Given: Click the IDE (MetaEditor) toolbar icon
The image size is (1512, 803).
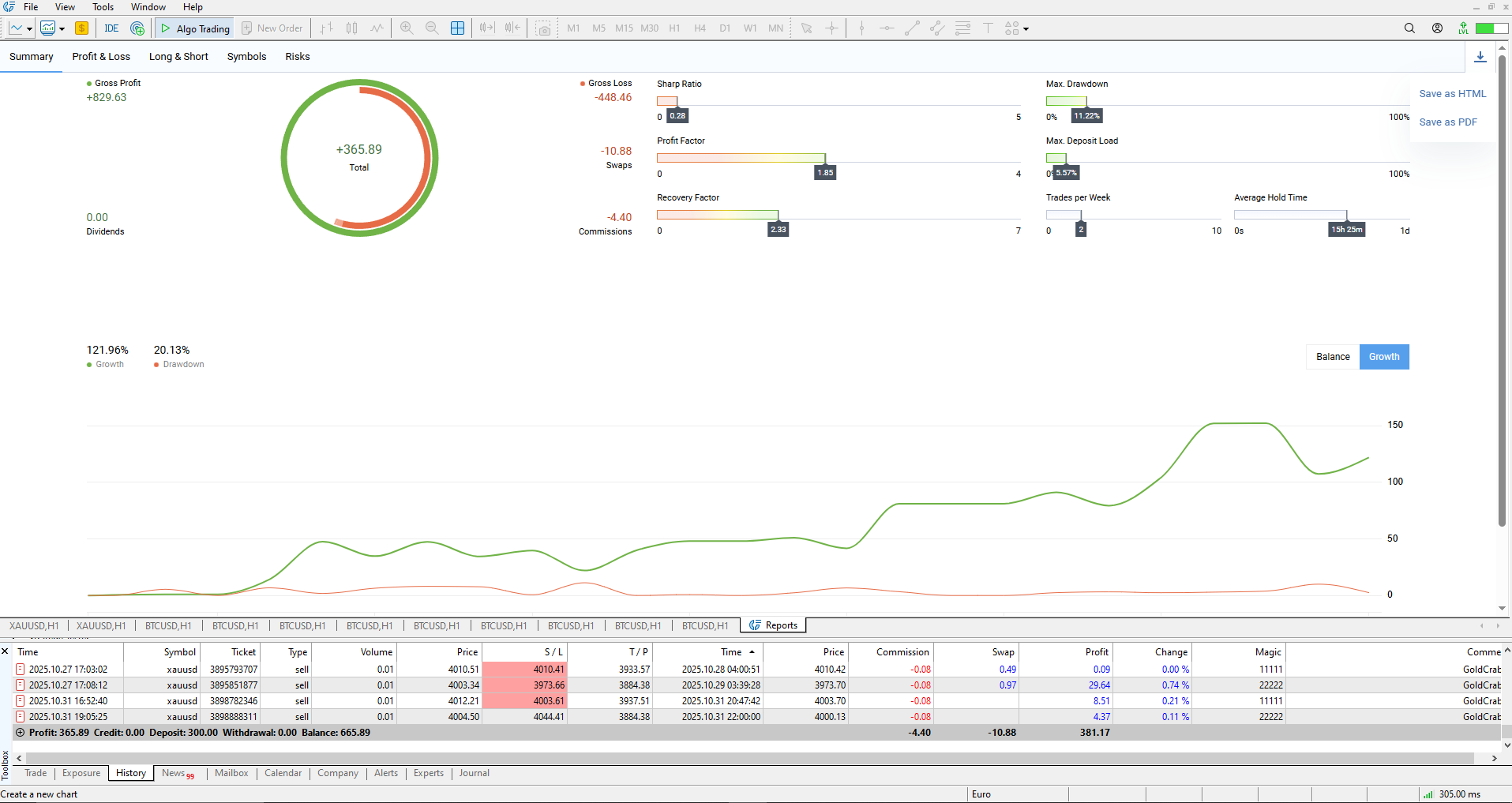Looking at the screenshot, I should pos(111,28).
